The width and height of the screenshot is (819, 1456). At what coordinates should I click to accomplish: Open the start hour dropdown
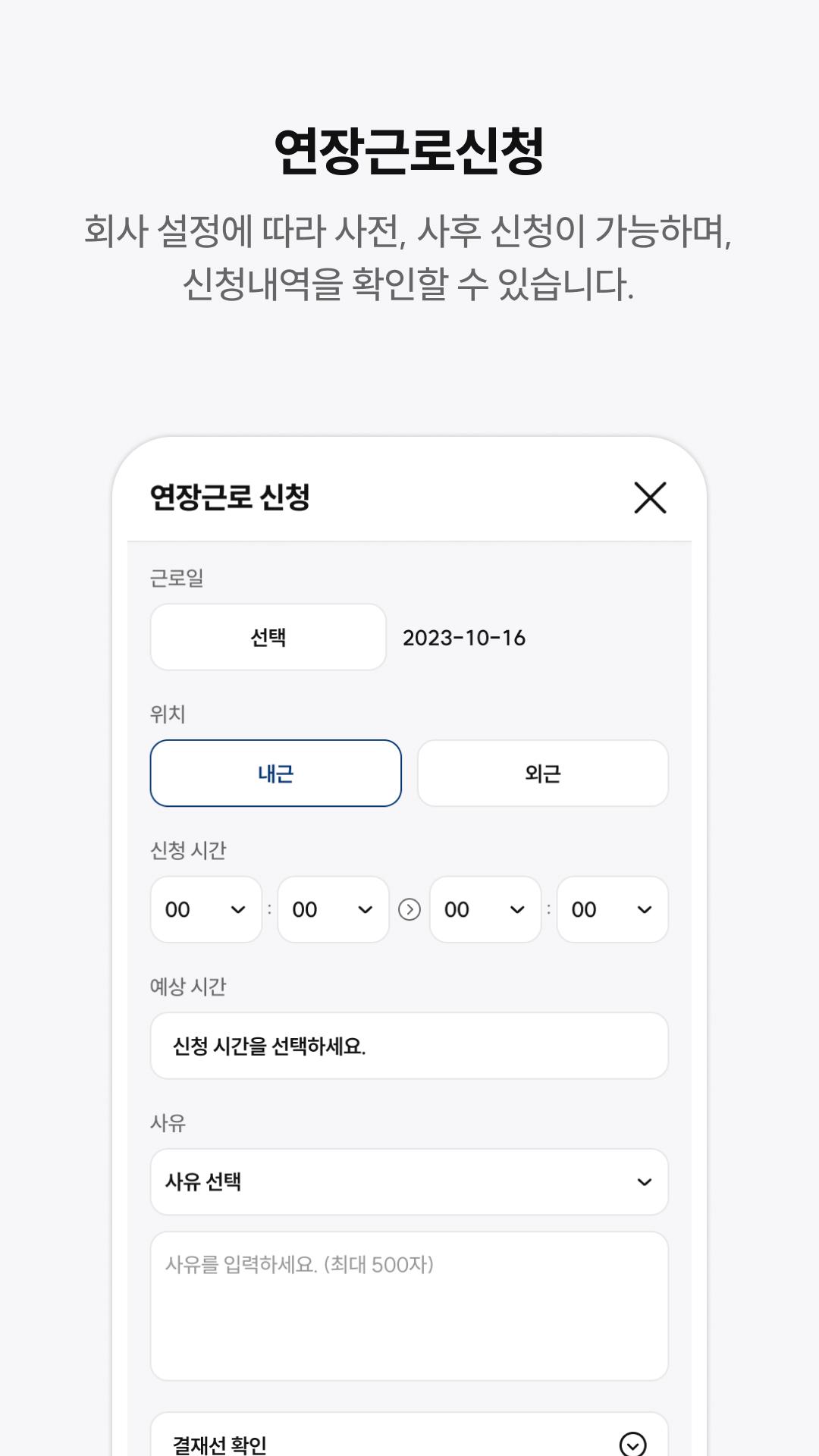point(206,909)
